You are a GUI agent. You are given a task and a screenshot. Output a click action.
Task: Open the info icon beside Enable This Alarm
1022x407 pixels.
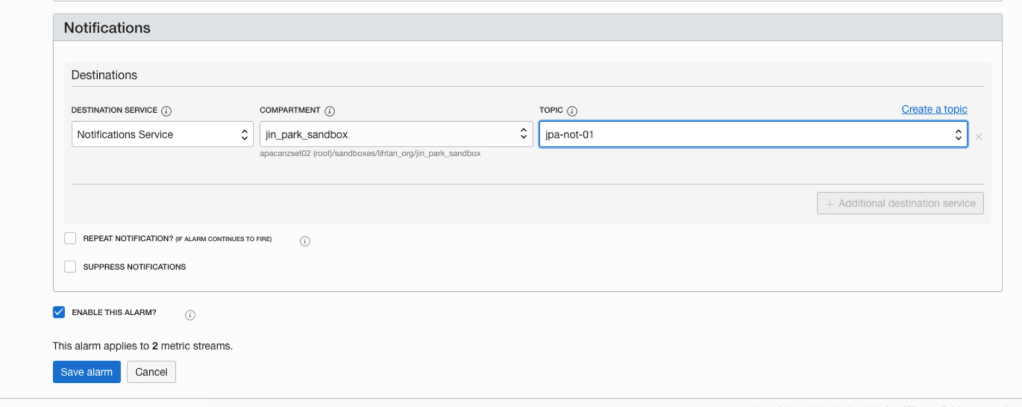click(190, 314)
